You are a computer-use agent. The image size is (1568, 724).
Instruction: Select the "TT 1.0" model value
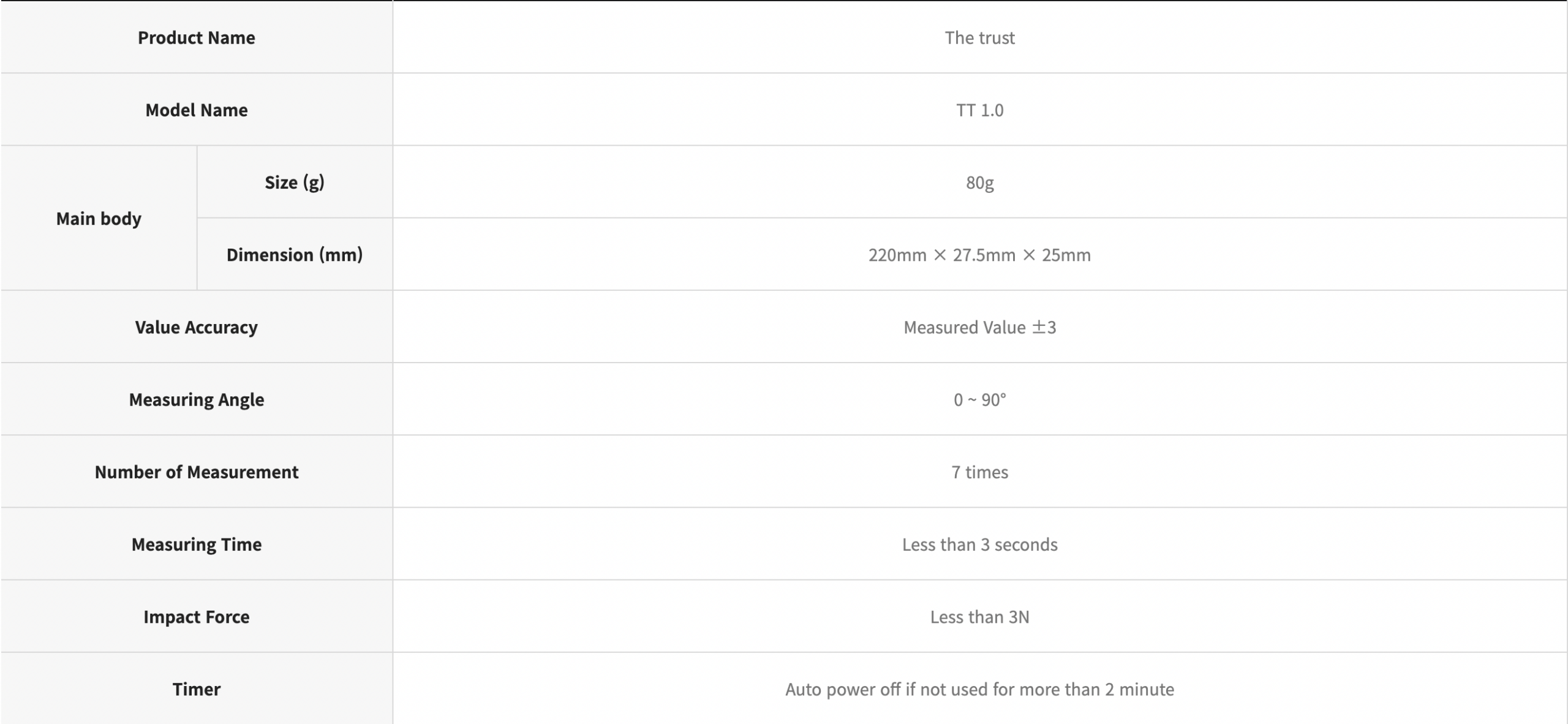(979, 110)
